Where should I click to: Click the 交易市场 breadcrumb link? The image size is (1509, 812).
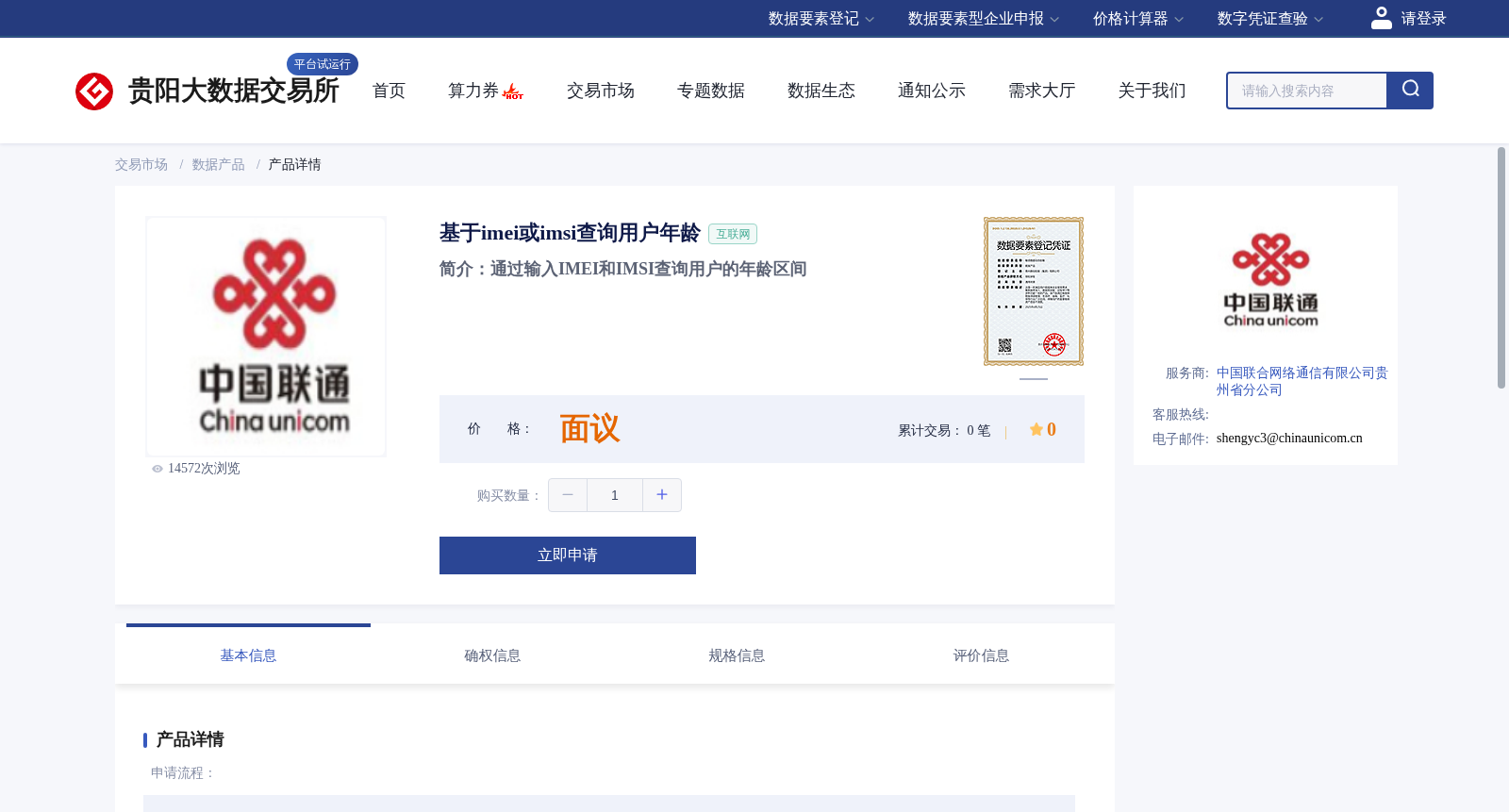tap(141, 165)
